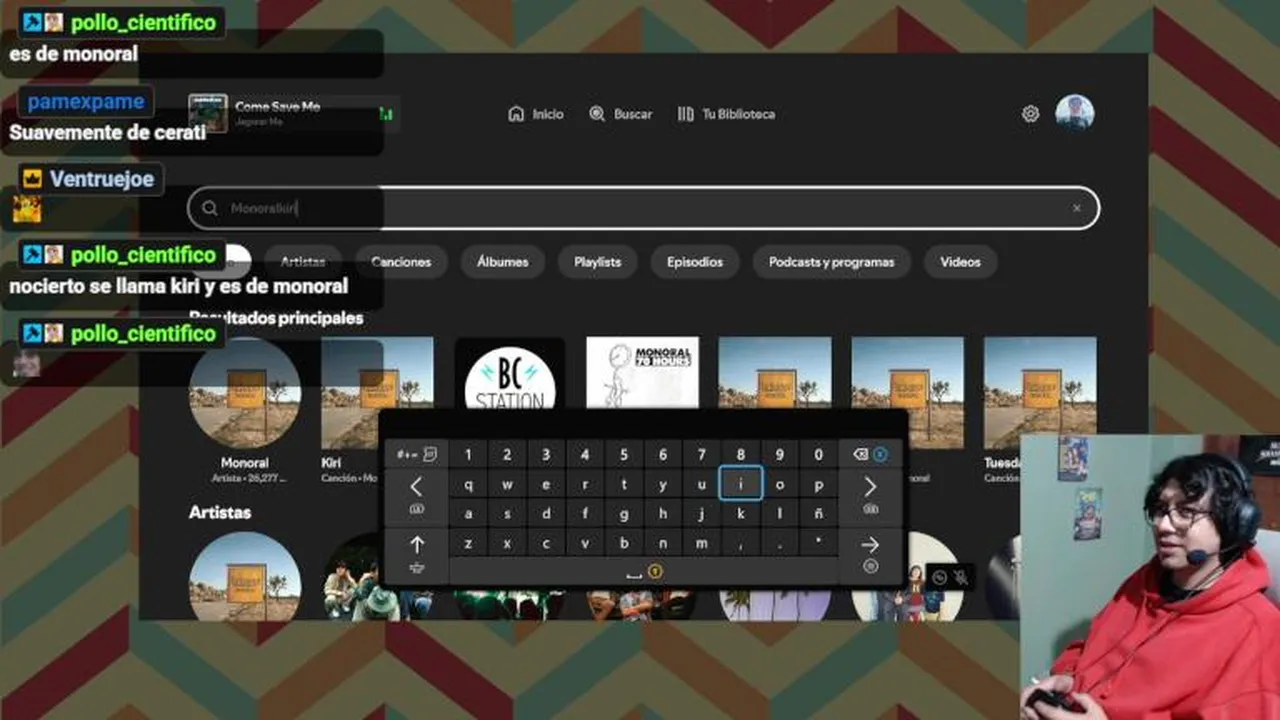This screenshot has height=720, width=1280.
Task: Open the Monoral 70 Hours album cover
Action: (x=642, y=373)
